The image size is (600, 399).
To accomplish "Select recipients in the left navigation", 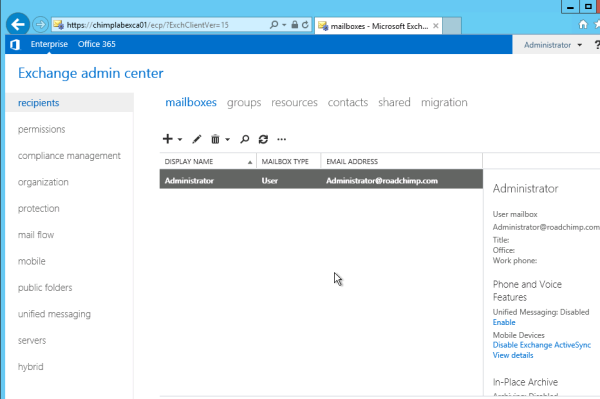I will coord(69,103).
